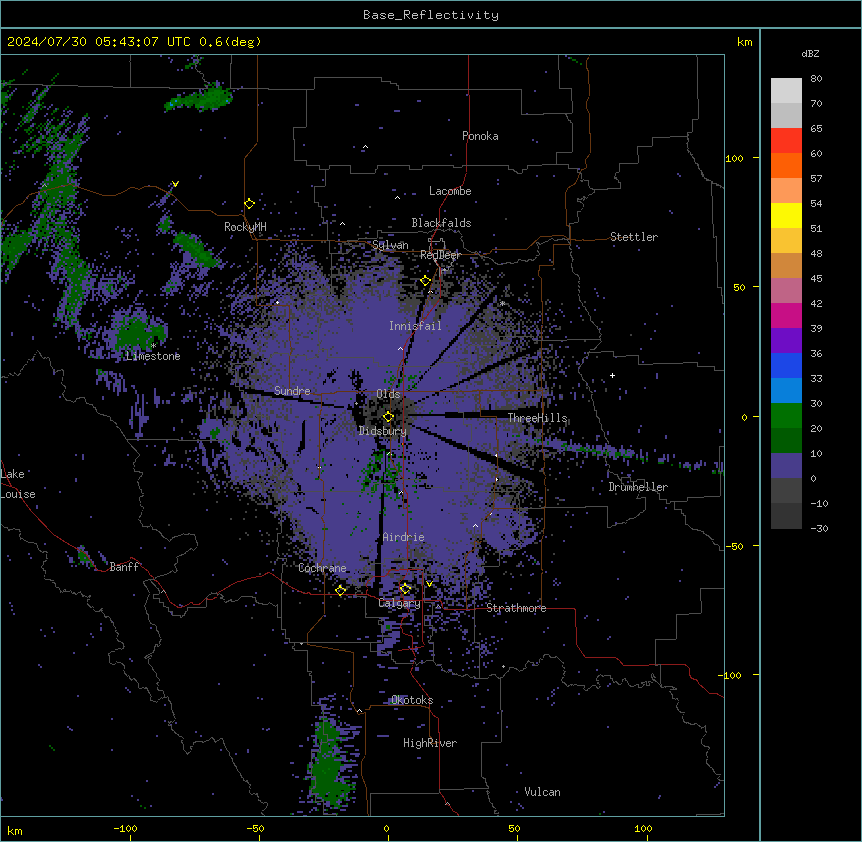The height and width of the screenshot is (842, 862).
Task: Pick the magenta 39-42 dBZ legend swatch
Action: pyautogui.click(x=786, y=315)
